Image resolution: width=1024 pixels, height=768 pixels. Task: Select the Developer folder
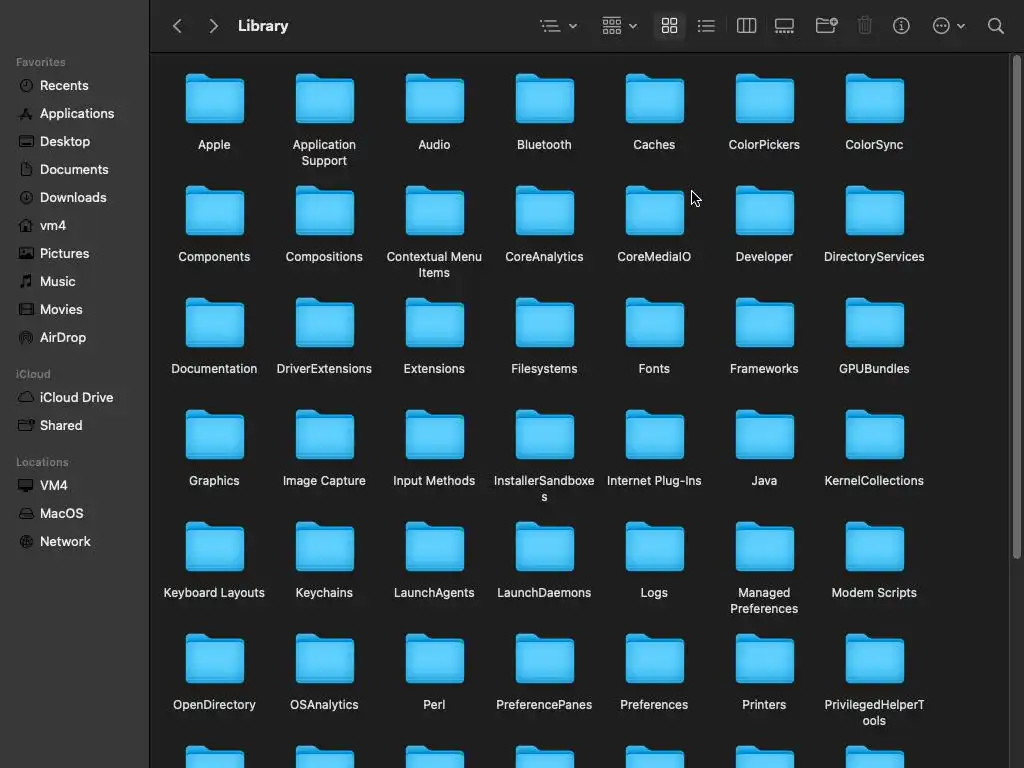tap(764, 212)
